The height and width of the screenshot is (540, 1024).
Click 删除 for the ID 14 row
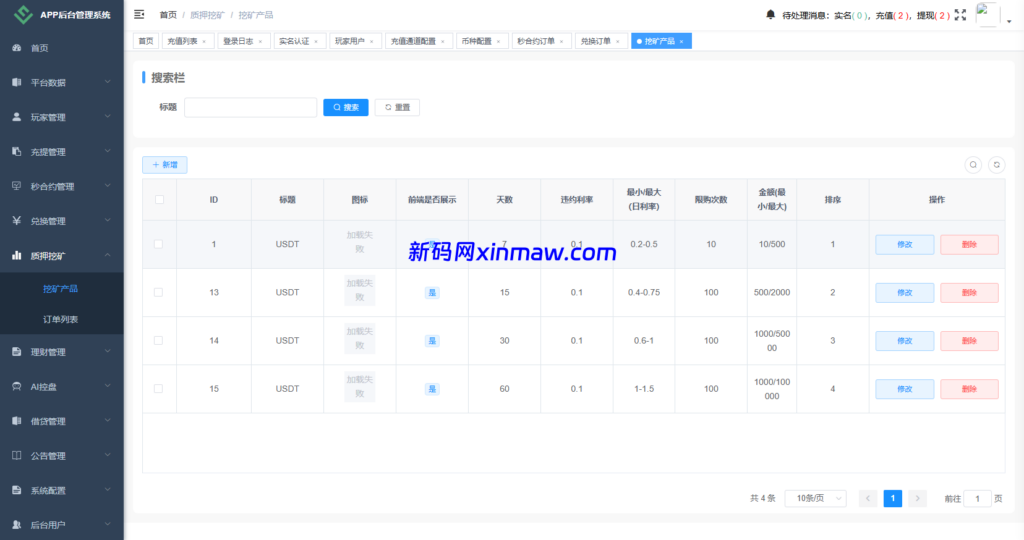tap(969, 341)
